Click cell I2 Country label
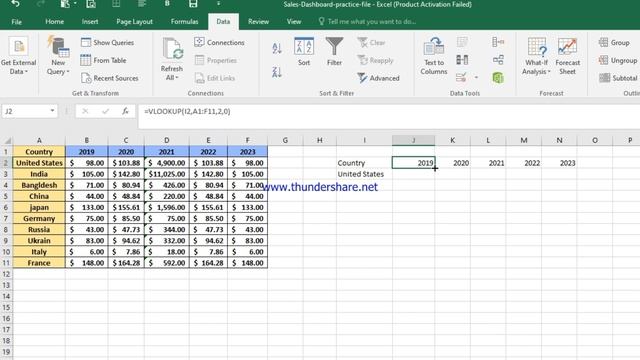Image resolution: width=640 pixels, height=360 pixels. 364,163
